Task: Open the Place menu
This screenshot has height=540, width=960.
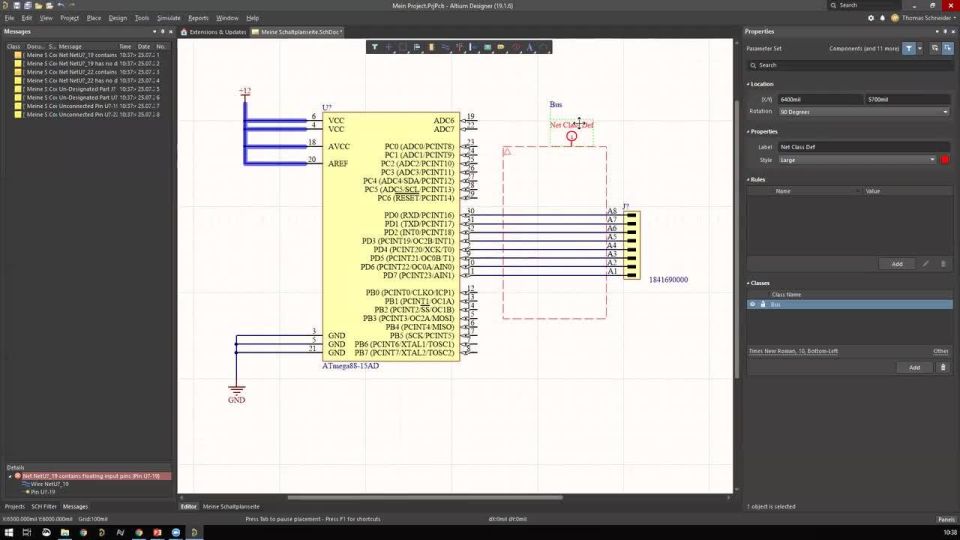Action: (x=94, y=18)
